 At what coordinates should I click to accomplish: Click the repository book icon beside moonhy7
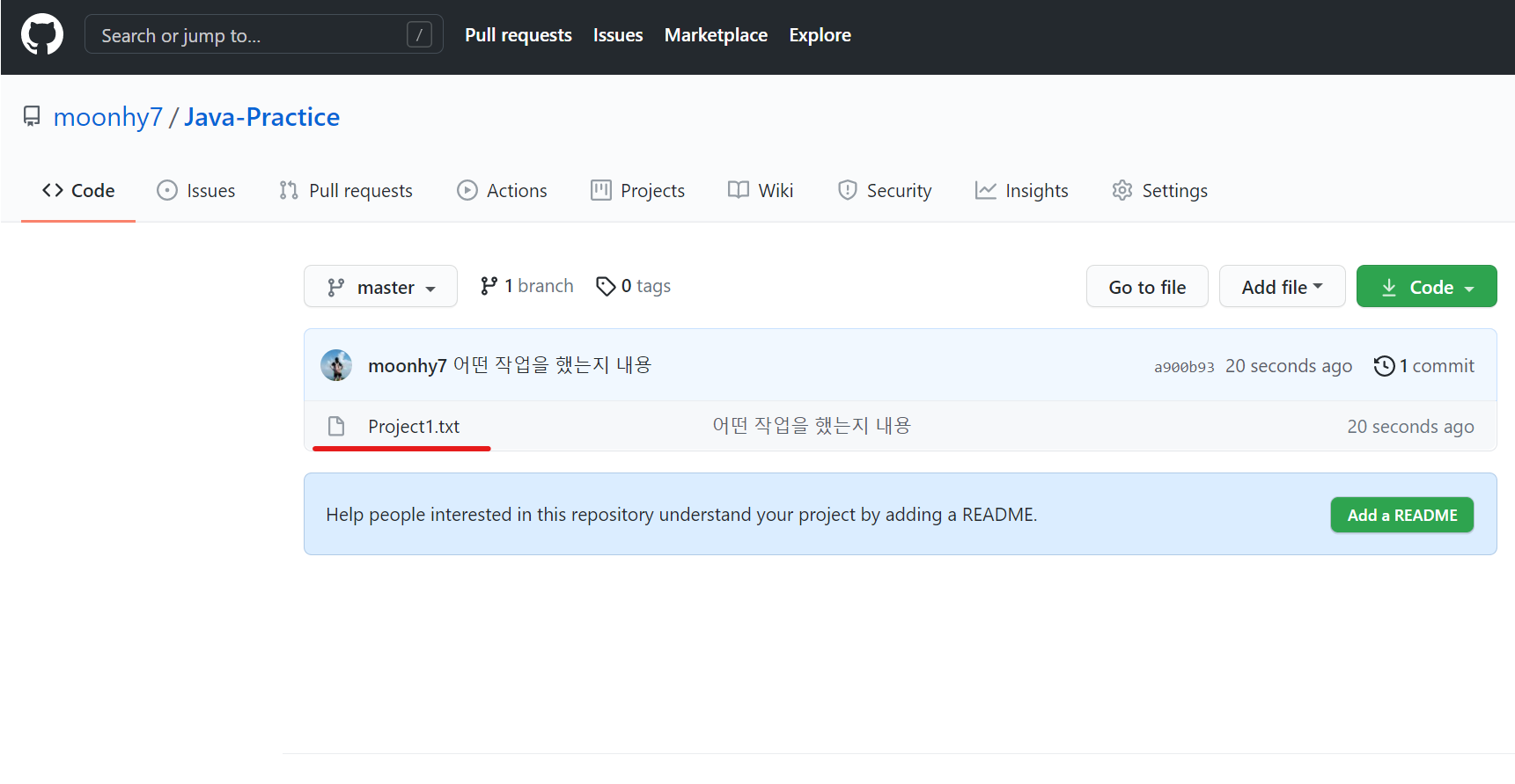click(x=32, y=116)
